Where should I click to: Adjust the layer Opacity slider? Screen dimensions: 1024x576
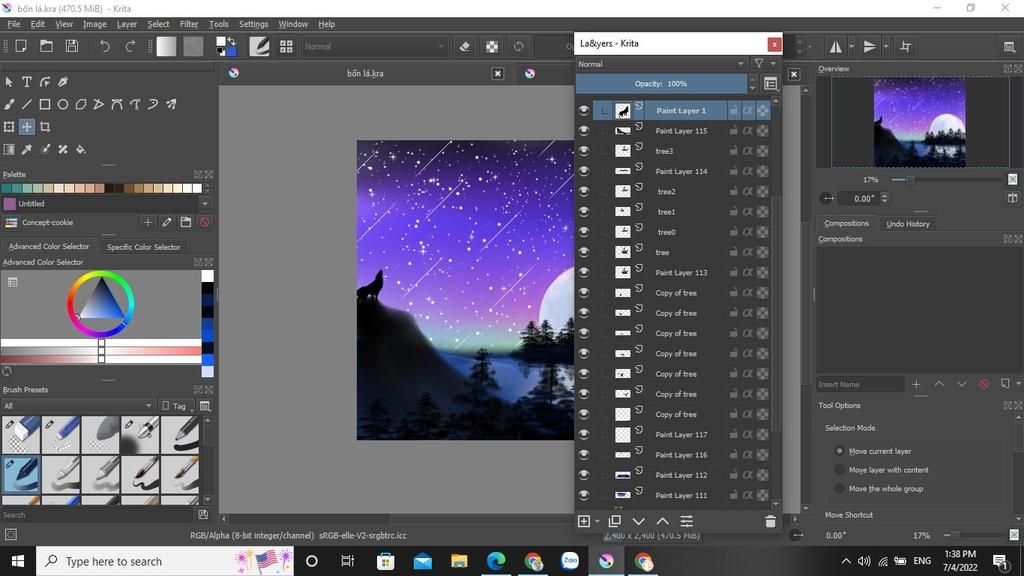click(x=661, y=84)
